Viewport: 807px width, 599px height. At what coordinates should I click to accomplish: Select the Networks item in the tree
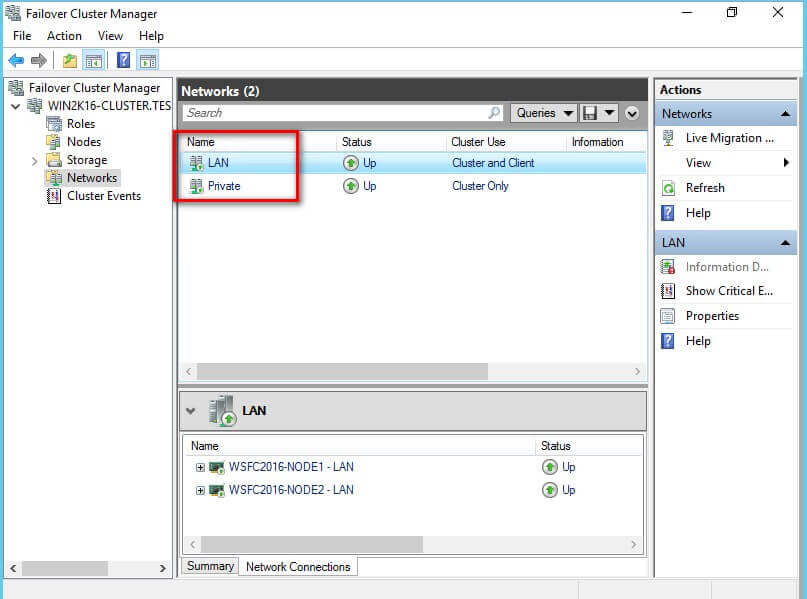pyautogui.click(x=92, y=178)
